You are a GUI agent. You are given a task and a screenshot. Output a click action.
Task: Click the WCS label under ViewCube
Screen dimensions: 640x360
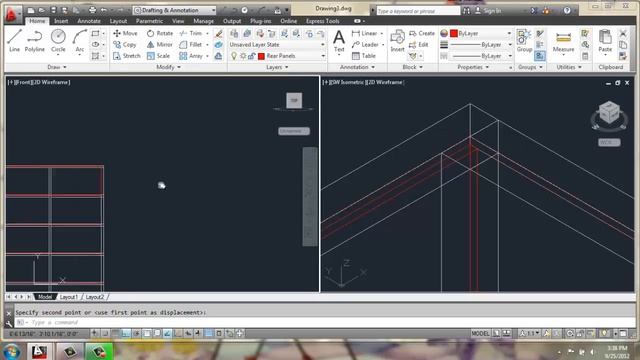pyautogui.click(x=609, y=142)
